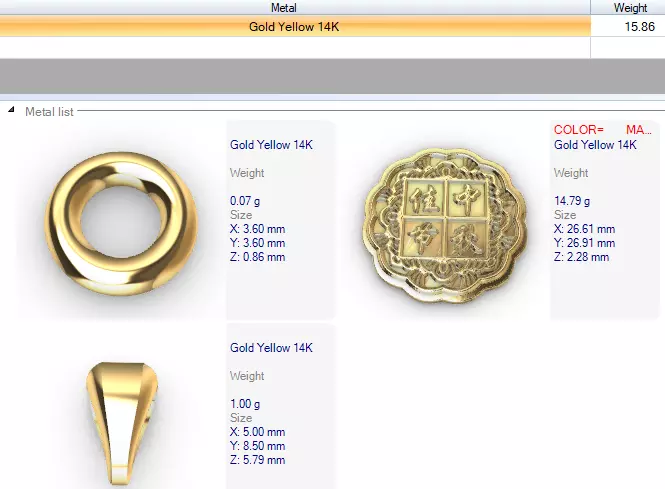Click the Z: 0.86 mm size value
This screenshot has height=489, width=665.
coord(257,257)
